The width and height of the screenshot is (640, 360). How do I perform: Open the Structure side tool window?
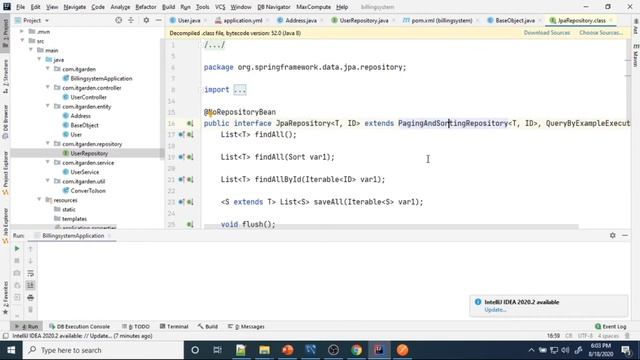click(5, 76)
